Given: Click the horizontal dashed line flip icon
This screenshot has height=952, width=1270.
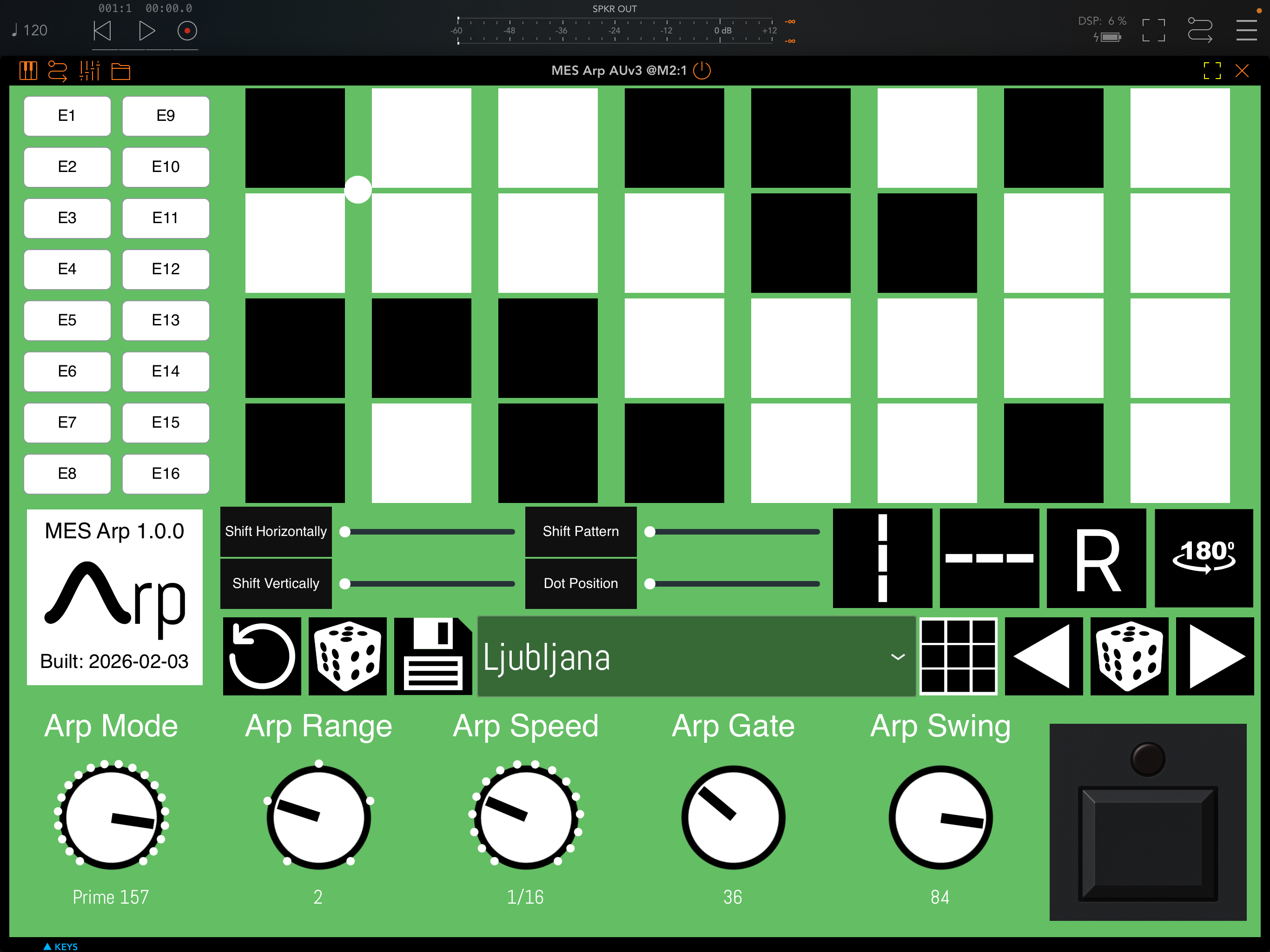Looking at the screenshot, I should [x=989, y=558].
